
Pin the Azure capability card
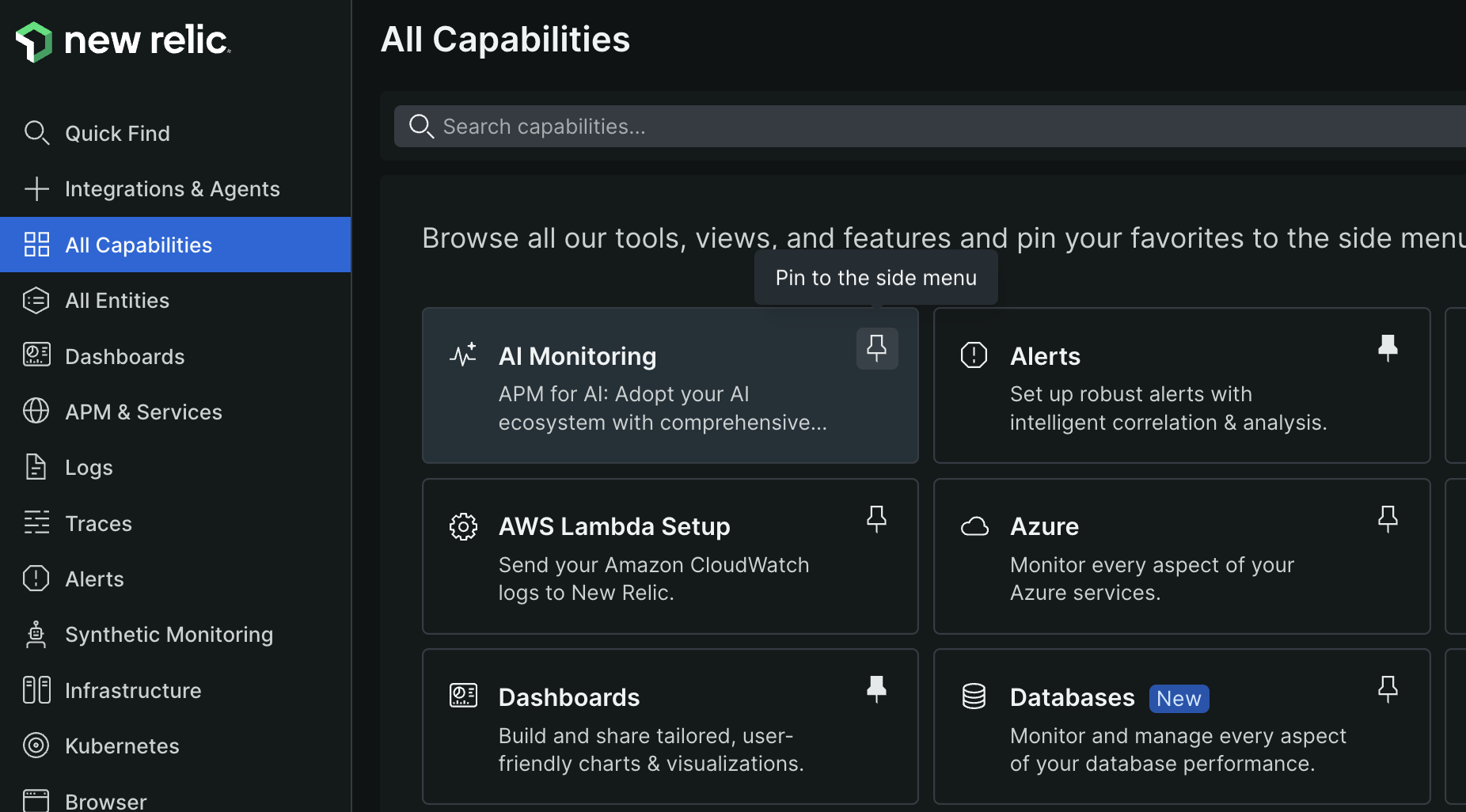1388,518
